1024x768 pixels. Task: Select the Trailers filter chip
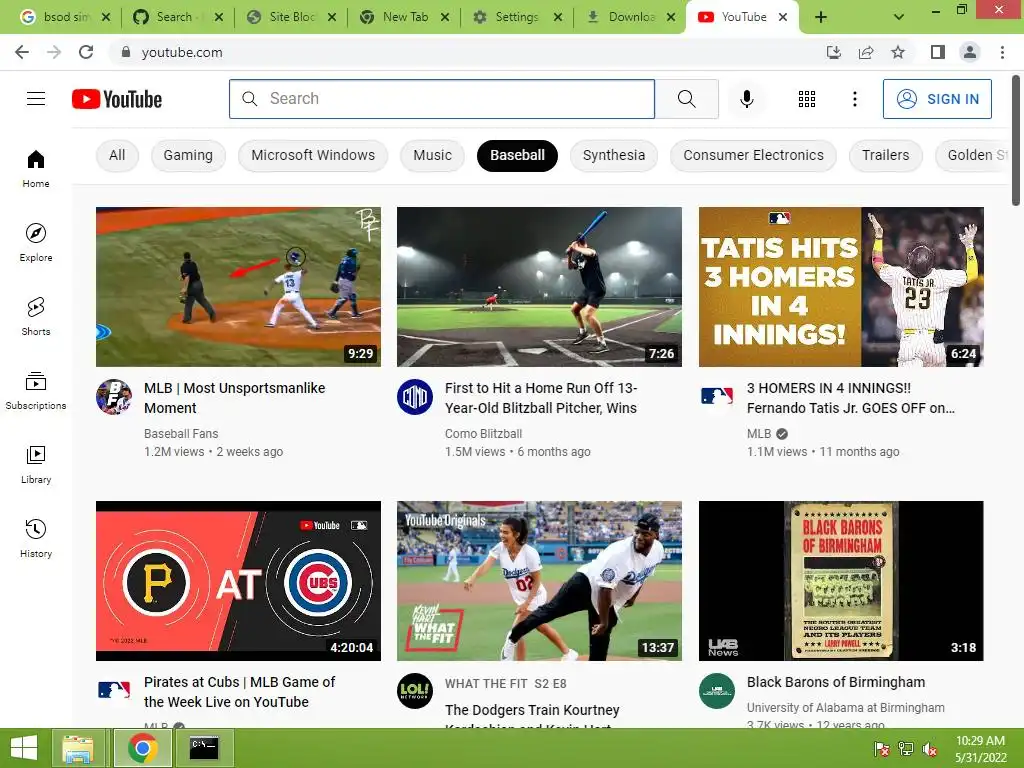(x=886, y=155)
